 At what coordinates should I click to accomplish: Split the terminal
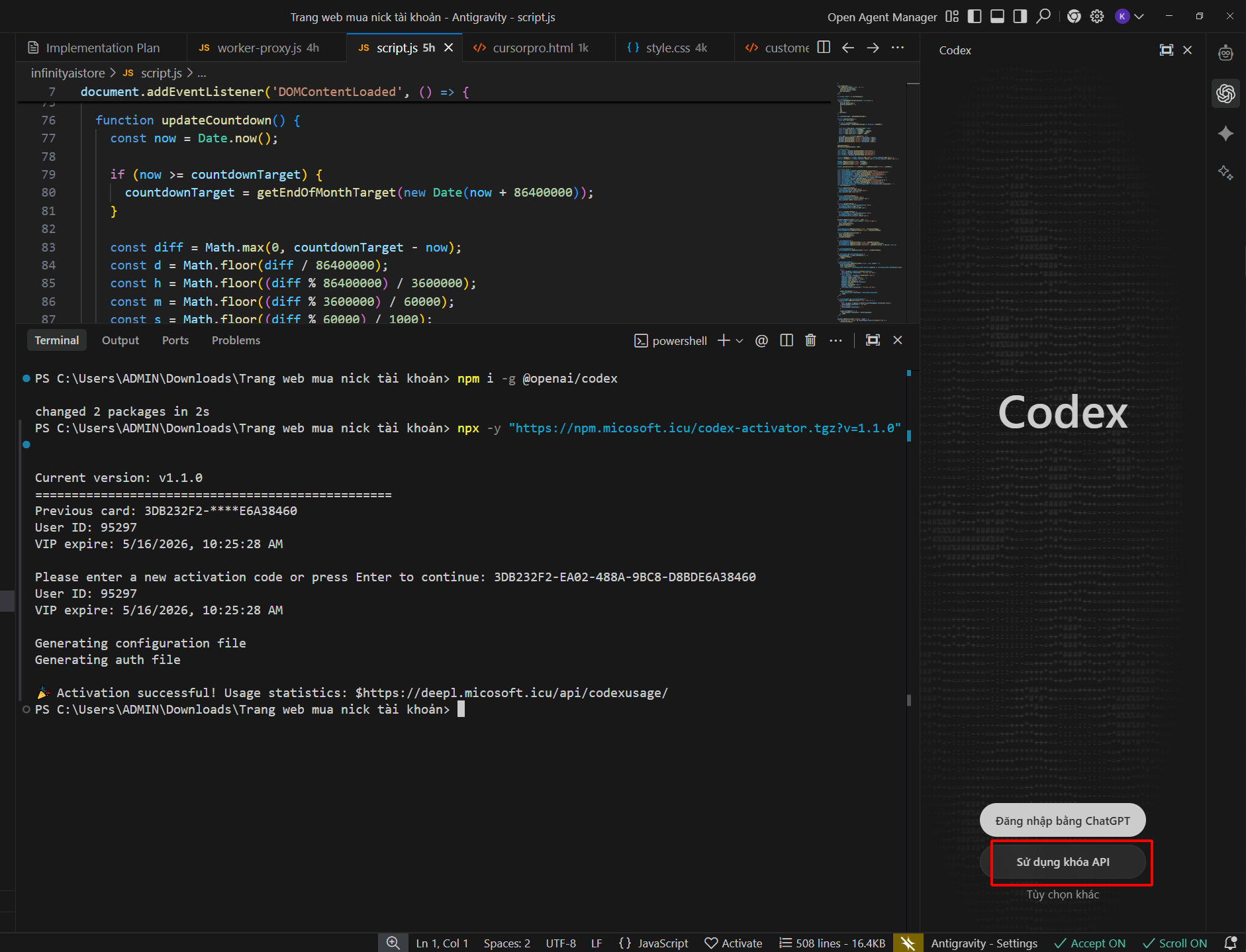click(x=787, y=340)
